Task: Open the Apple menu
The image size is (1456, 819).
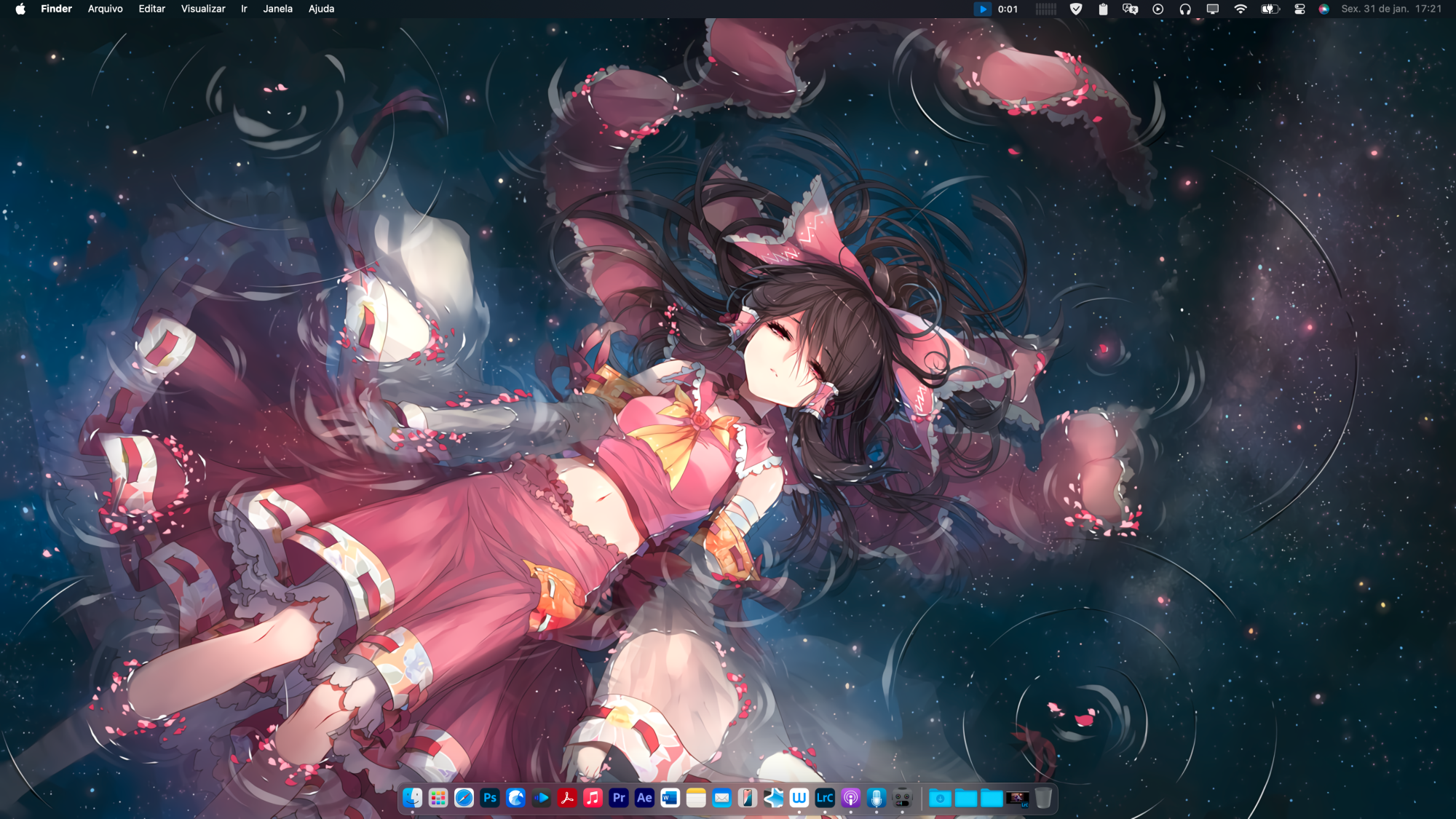Action: click(x=20, y=9)
